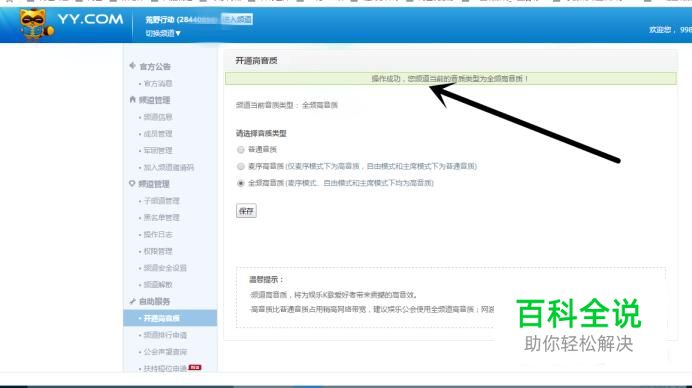Screen dimensions: 692x388
Task: Click the 开通高音质 page title
Action: pos(256,60)
